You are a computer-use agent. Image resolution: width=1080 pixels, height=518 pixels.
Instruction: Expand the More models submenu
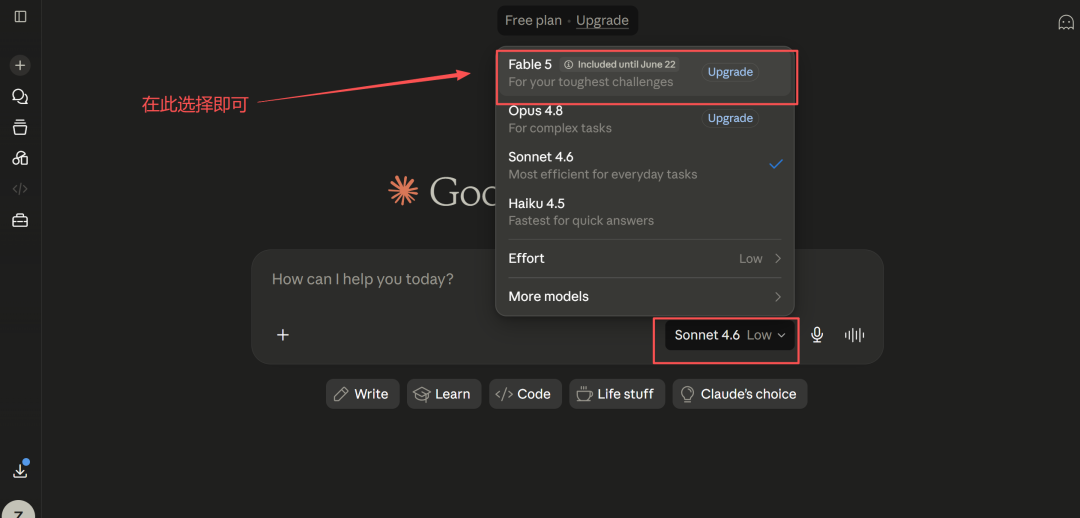[x=644, y=297]
